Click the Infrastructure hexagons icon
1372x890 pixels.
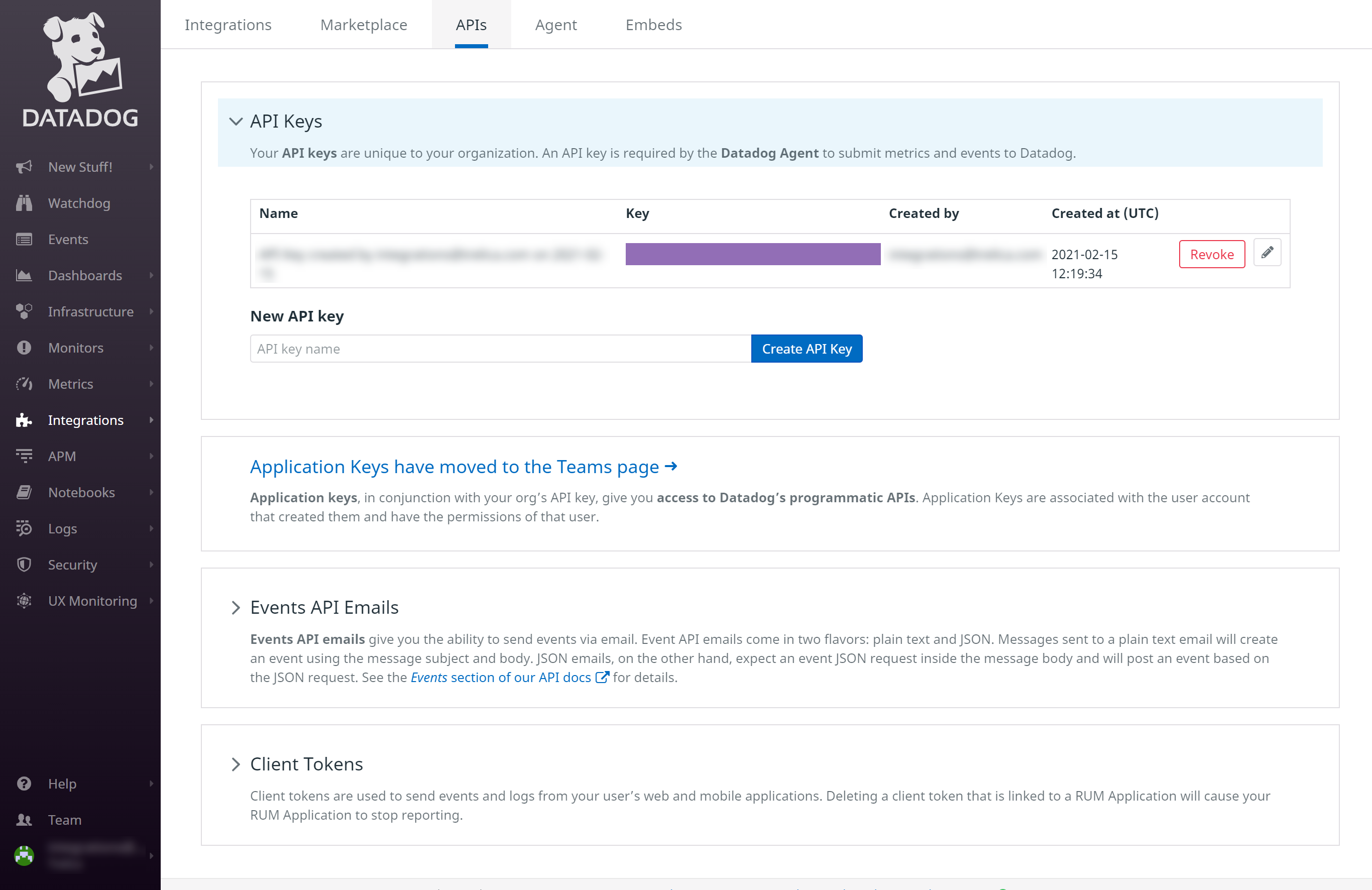click(x=24, y=311)
